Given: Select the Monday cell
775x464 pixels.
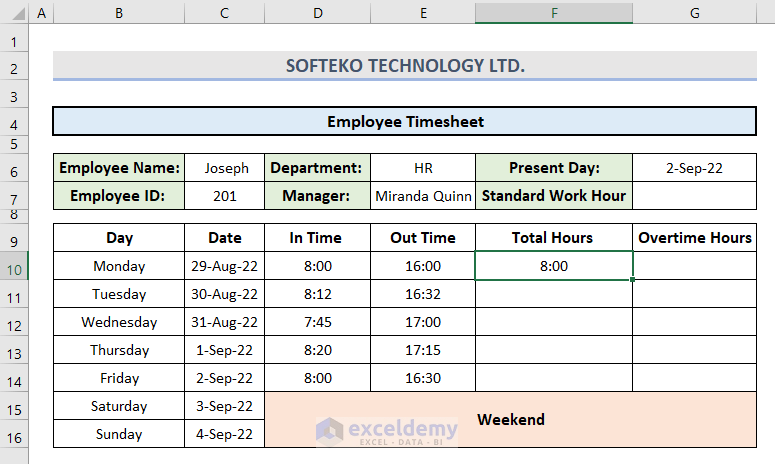Looking at the screenshot, I should click(x=119, y=266).
